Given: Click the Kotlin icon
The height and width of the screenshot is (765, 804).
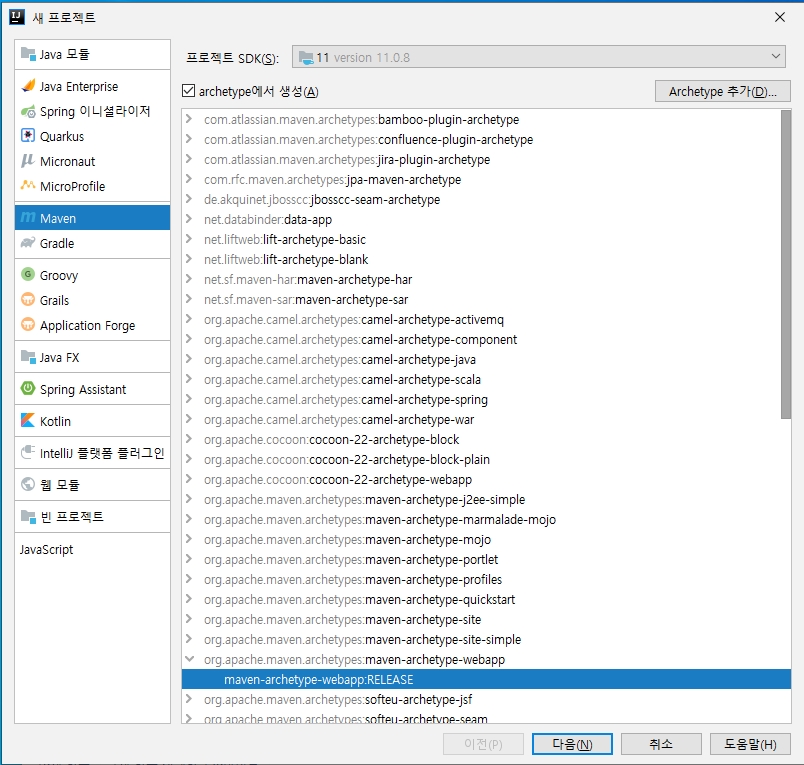Looking at the screenshot, I should pyautogui.click(x=28, y=420).
